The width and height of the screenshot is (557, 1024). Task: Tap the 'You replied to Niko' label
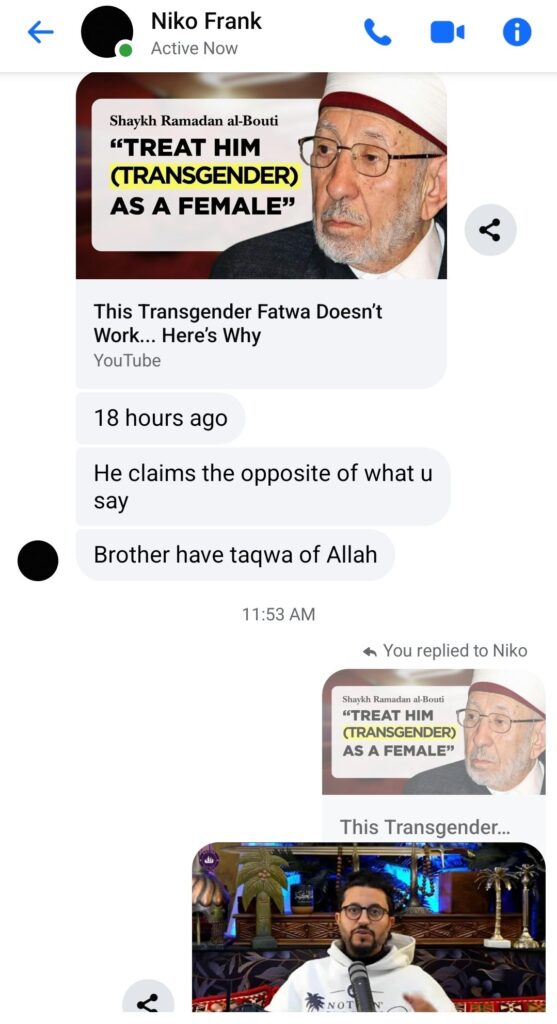click(x=445, y=650)
